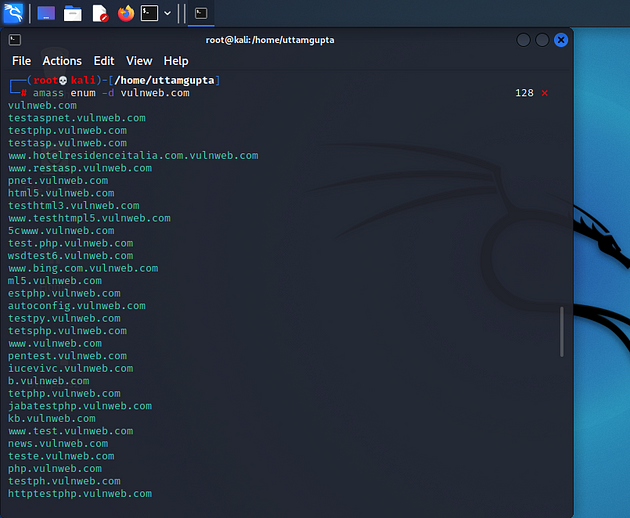Image resolution: width=630 pixels, height=518 pixels.
Task: Click 5cwww.vulnweb.com line
Action: click(61, 230)
